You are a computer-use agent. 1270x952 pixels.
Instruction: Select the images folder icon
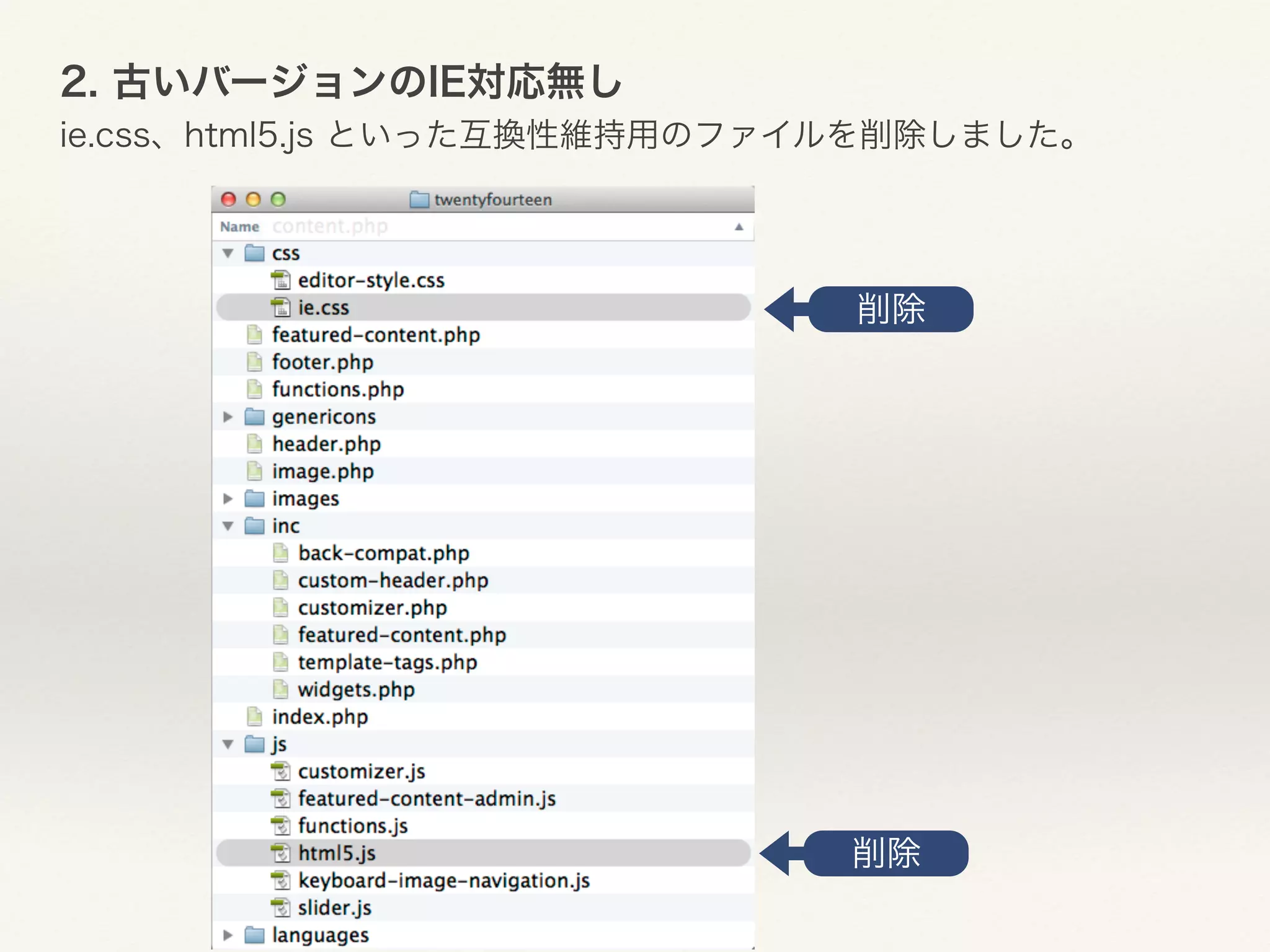(254, 498)
